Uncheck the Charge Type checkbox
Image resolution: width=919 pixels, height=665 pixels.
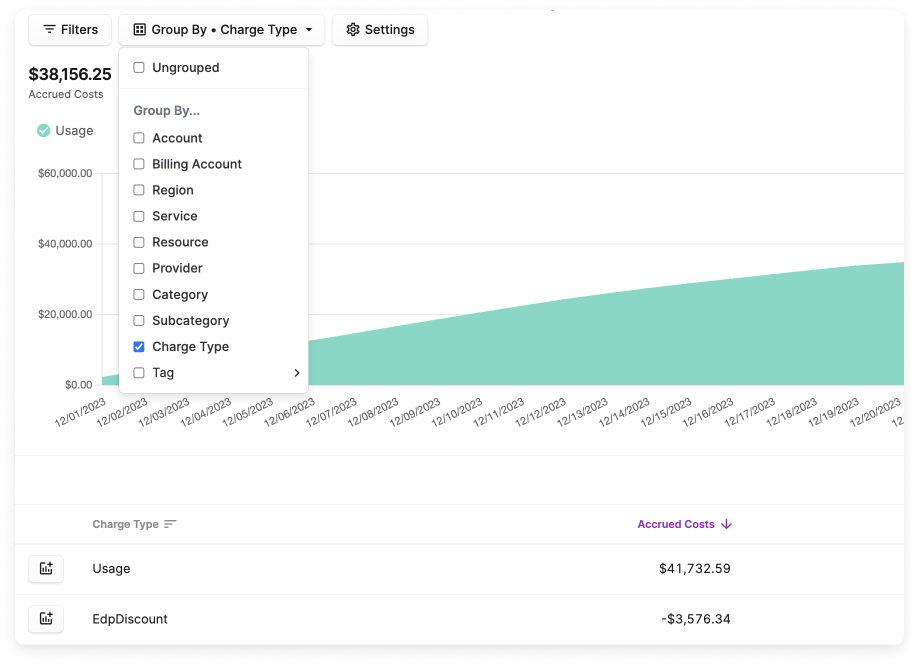[138, 346]
